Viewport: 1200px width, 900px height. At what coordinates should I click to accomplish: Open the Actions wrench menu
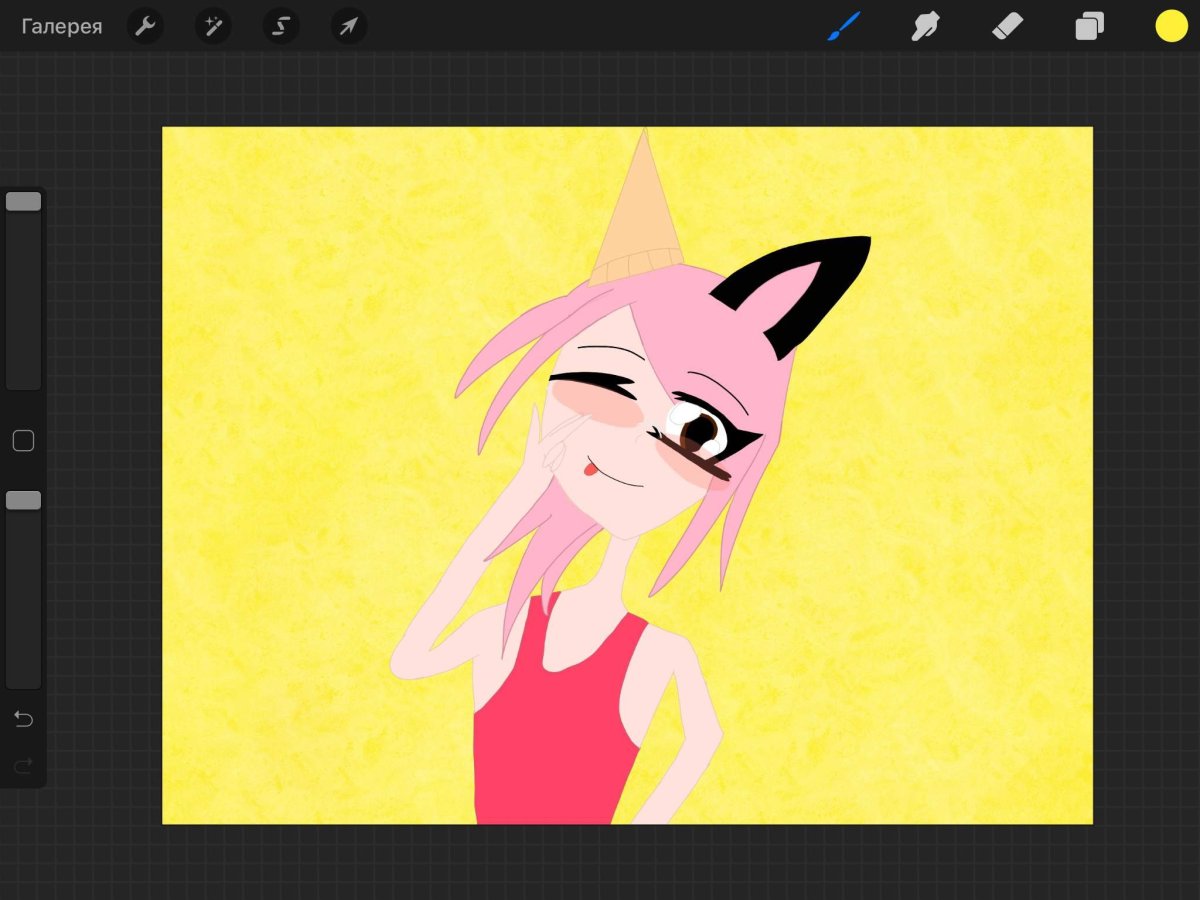click(145, 27)
